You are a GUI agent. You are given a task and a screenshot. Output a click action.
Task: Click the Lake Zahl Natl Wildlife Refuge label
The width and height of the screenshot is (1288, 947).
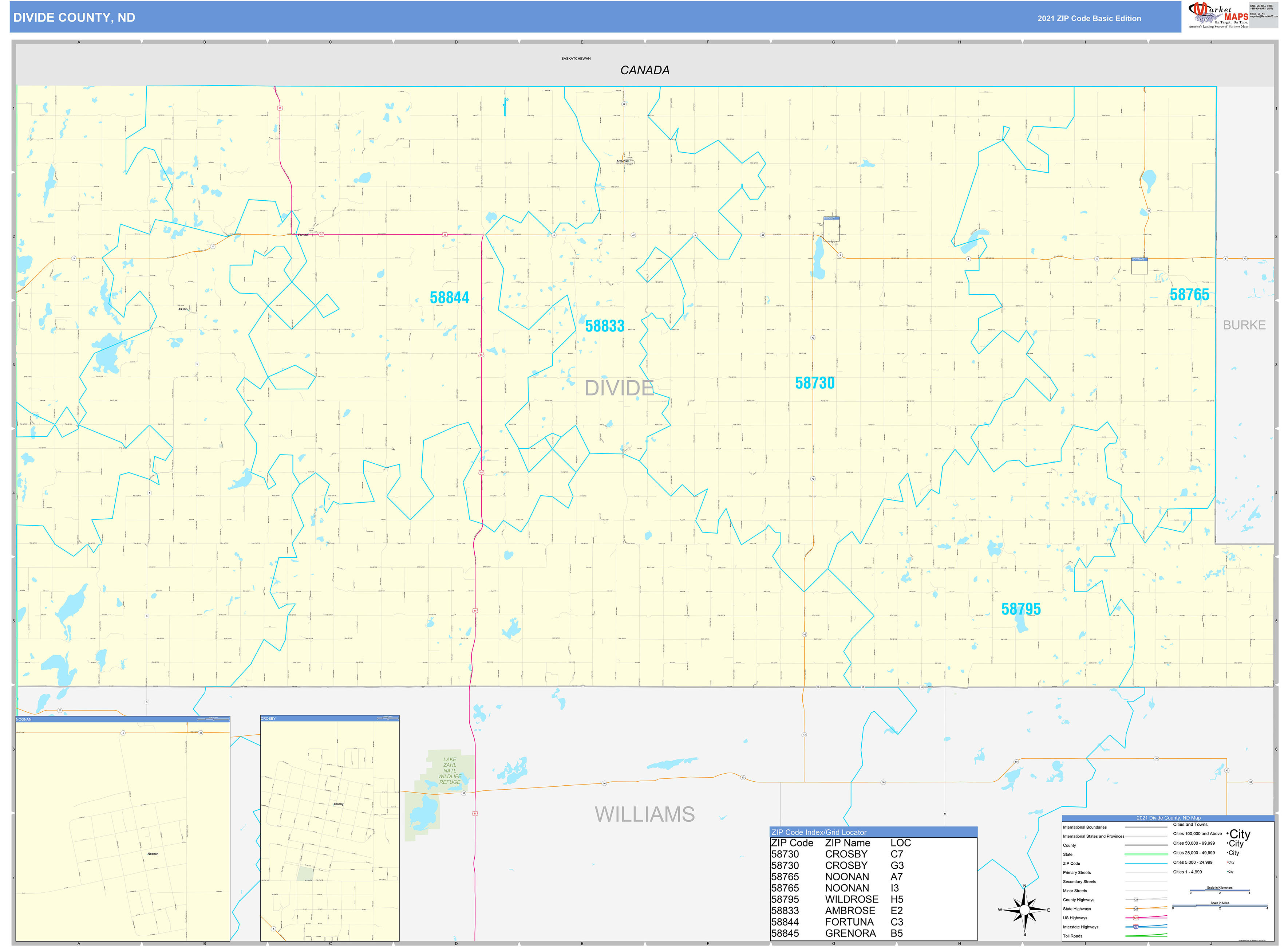click(x=450, y=770)
